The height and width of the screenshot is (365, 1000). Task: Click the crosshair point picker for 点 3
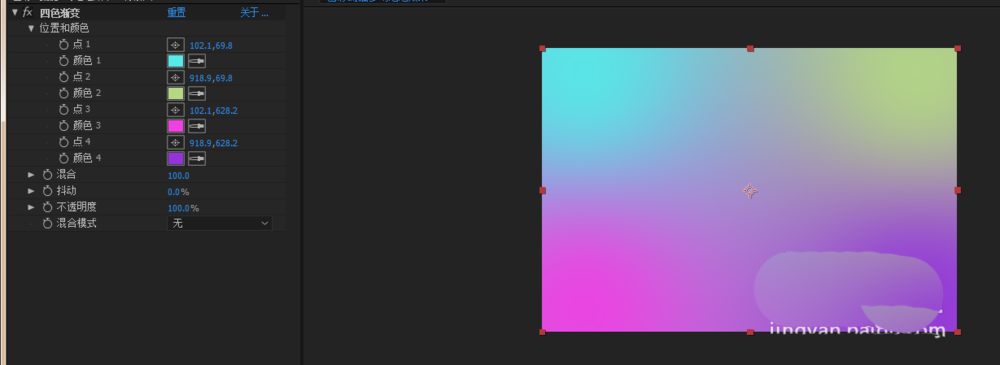pos(175,110)
